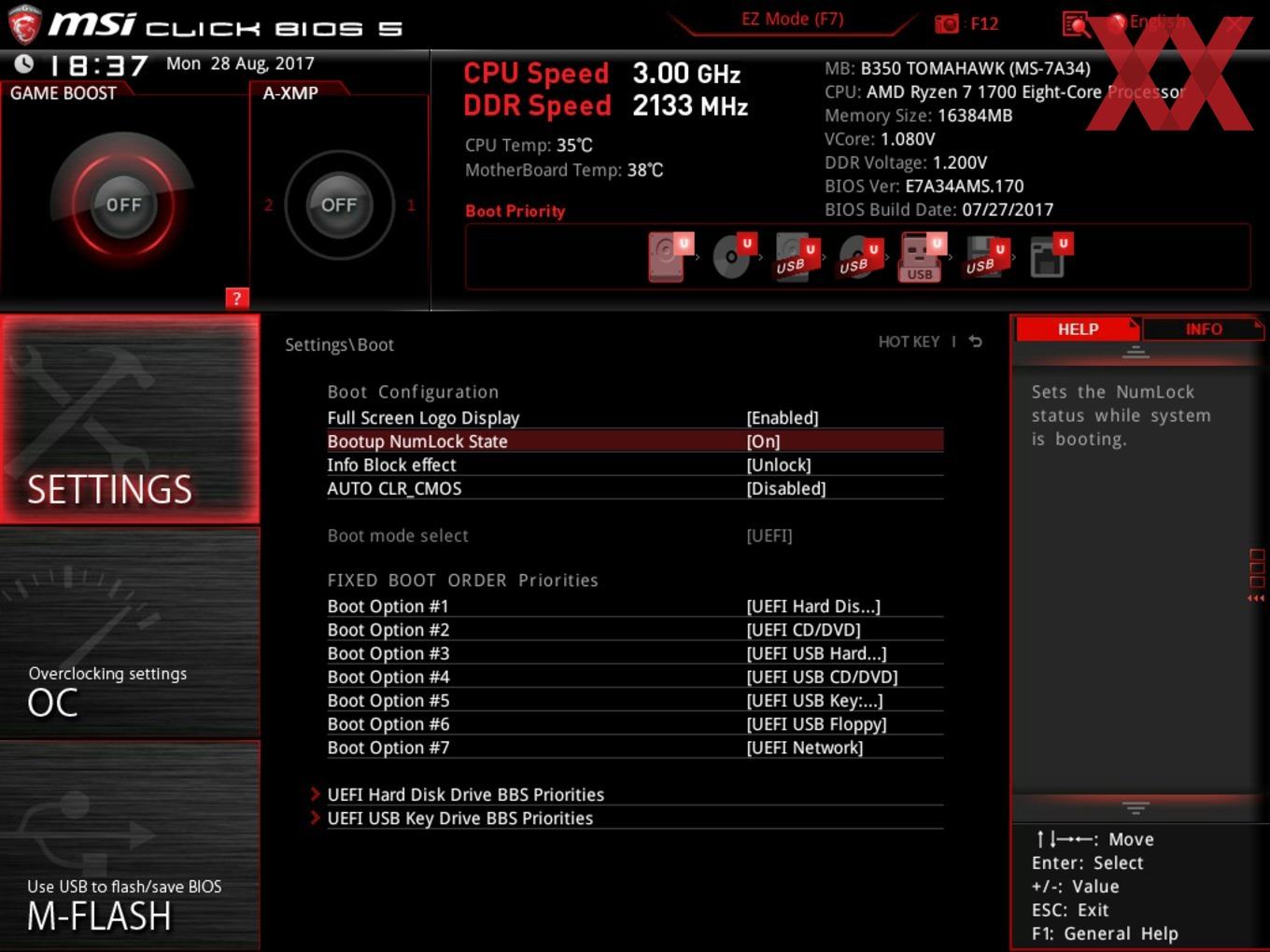Click the MSI dragon shield logo

[x=23, y=24]
